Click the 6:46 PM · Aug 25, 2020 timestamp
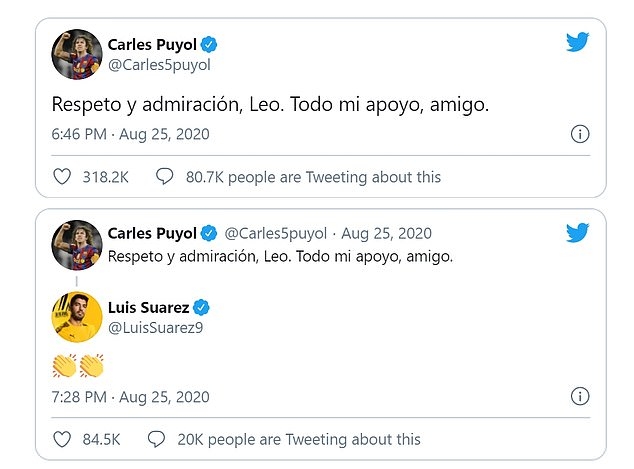634x469 pixels. (x=130, y=134)
